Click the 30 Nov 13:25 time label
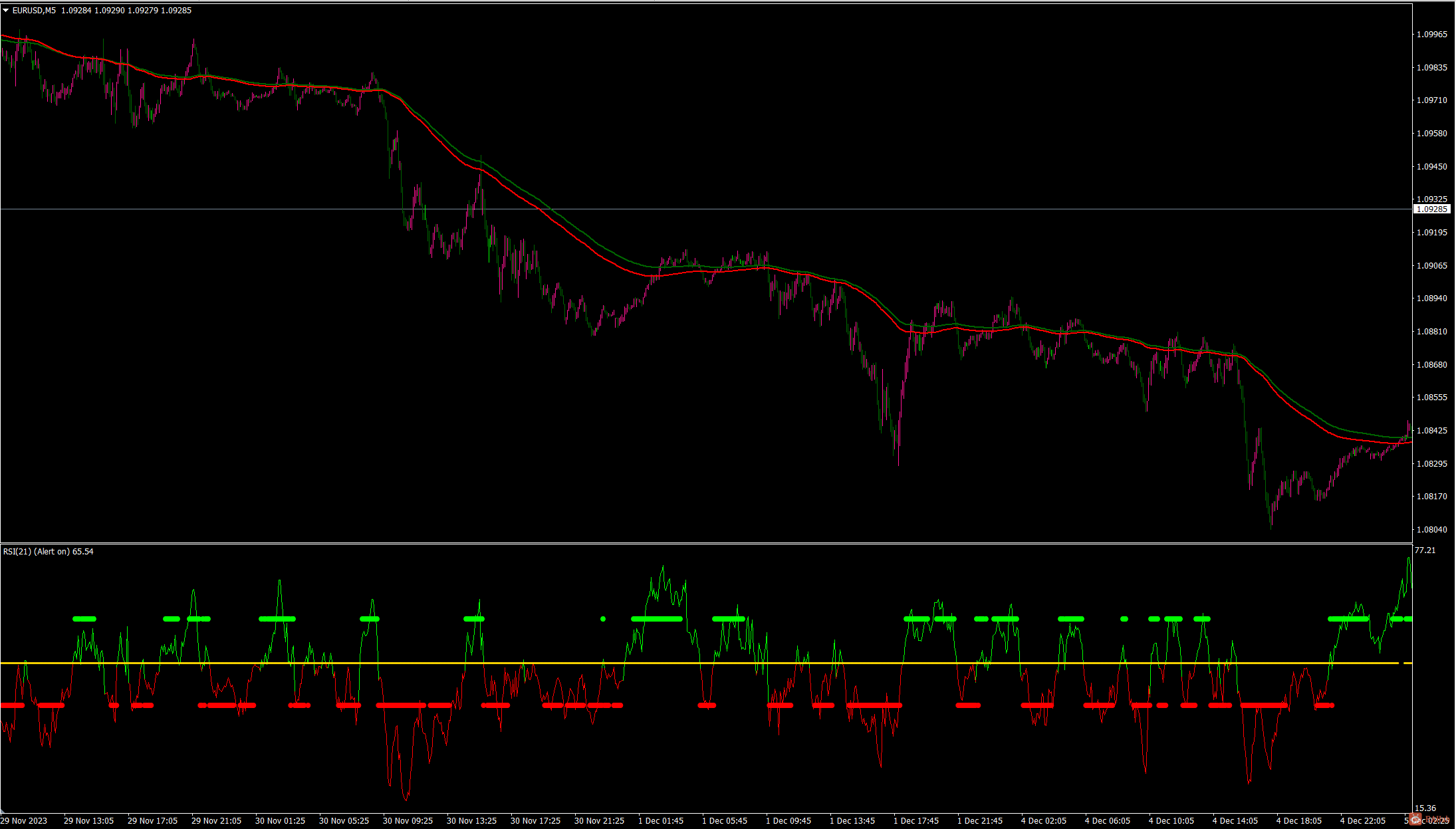 point(471,821)
